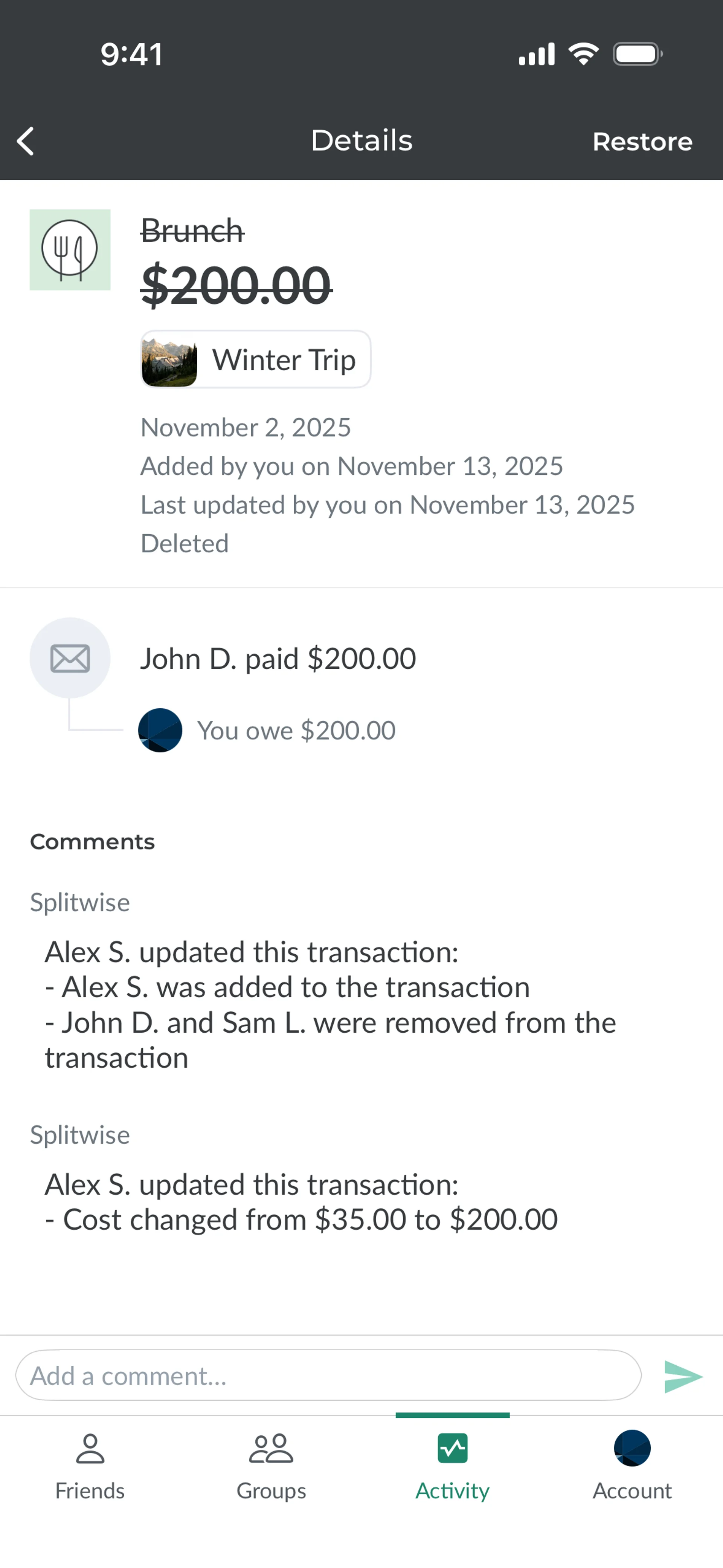
Task: Tap the Restore button
Action: coord(642,142)
